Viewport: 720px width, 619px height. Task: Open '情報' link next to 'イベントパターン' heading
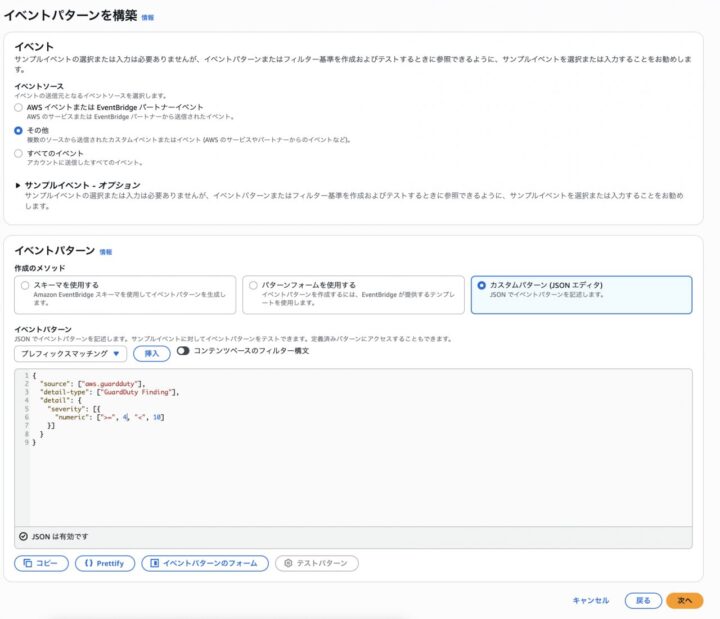click(x=106, y=252)
